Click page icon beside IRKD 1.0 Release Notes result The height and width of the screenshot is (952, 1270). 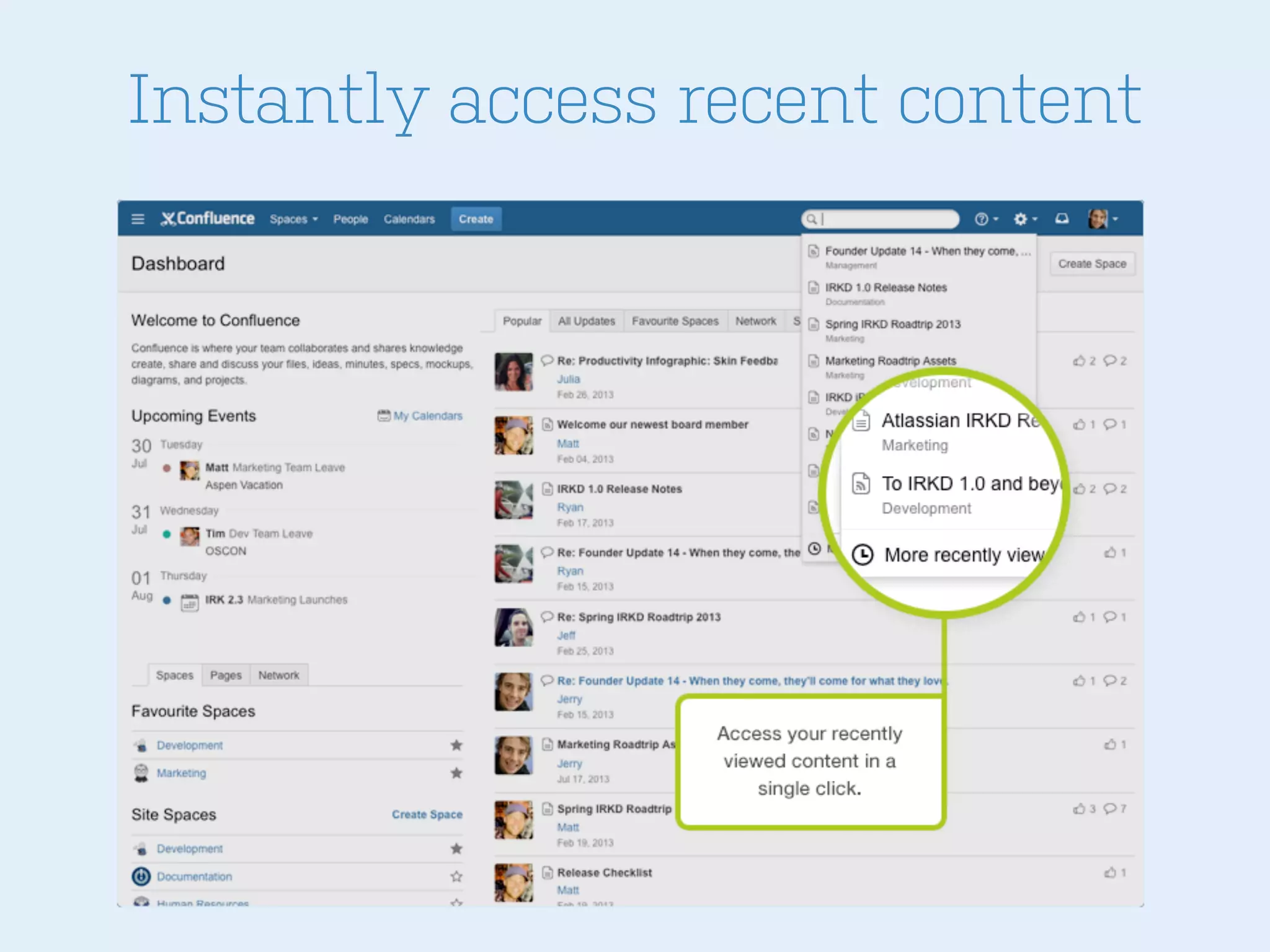coord(814,288)
